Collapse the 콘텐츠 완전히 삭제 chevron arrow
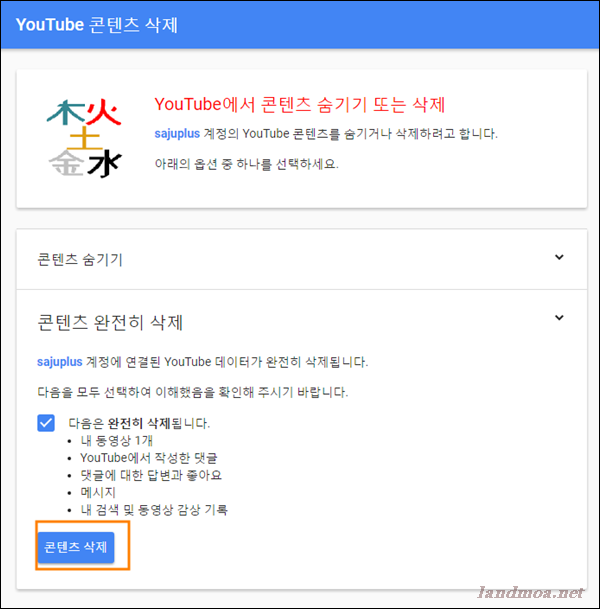The width and height of the screenshot is (600, 609). point(559,318)
